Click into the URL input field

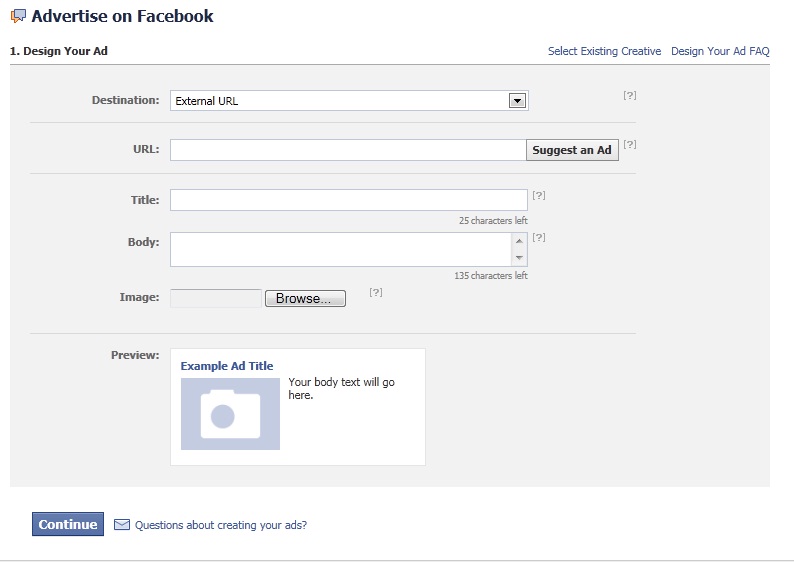348,150
